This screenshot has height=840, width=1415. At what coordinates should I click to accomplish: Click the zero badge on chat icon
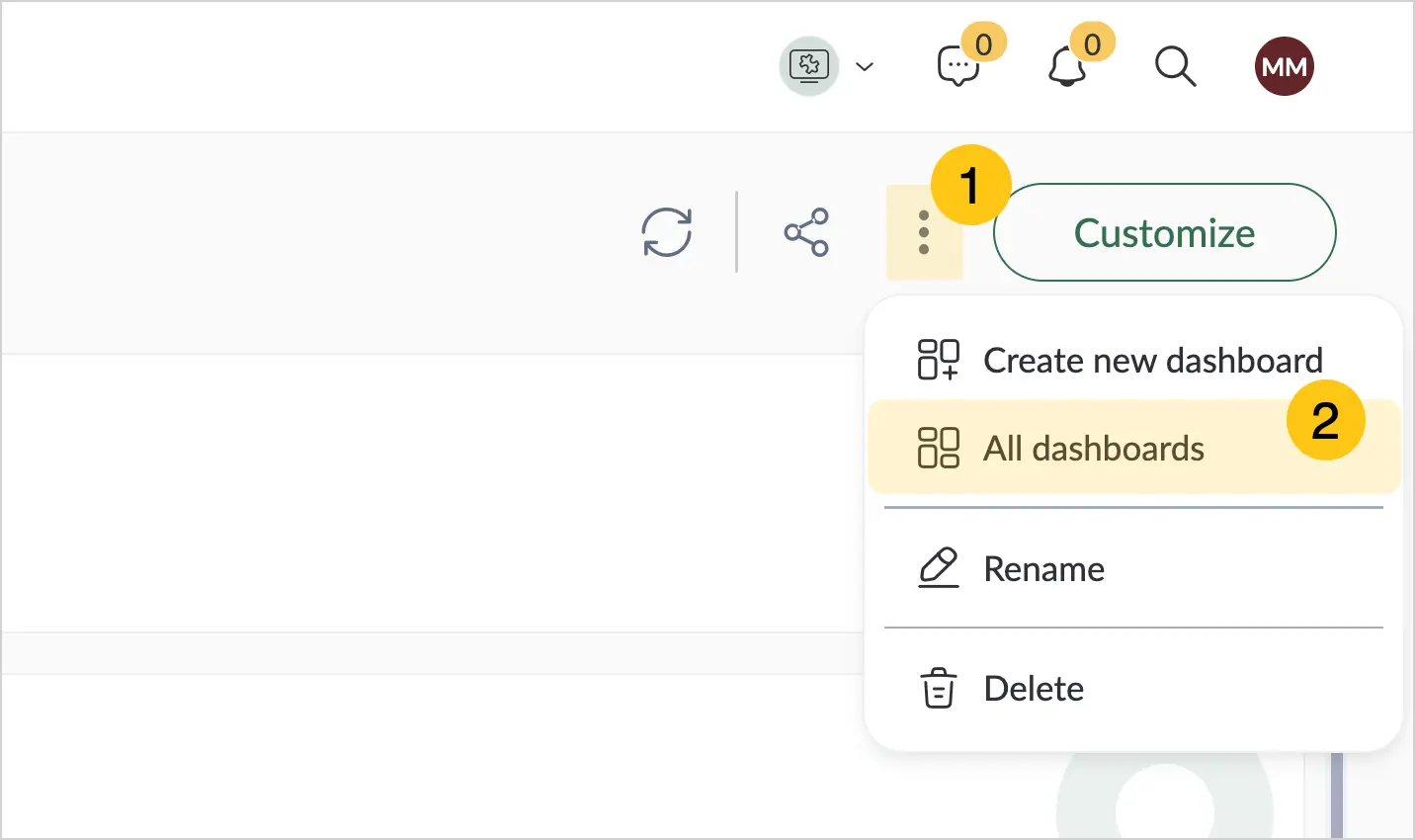click(983, 43)
